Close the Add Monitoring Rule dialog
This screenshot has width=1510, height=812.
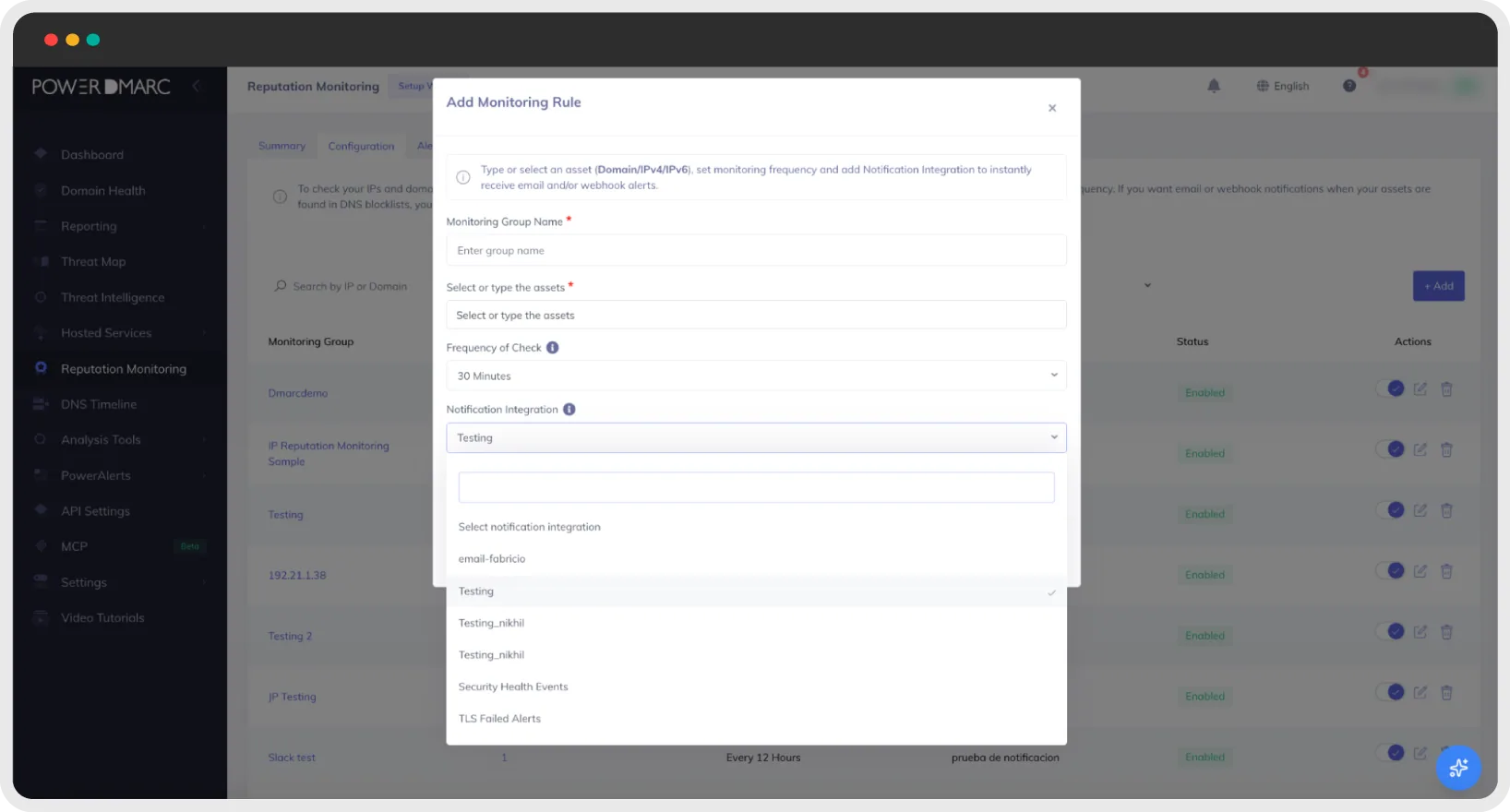pos(1052,108)
